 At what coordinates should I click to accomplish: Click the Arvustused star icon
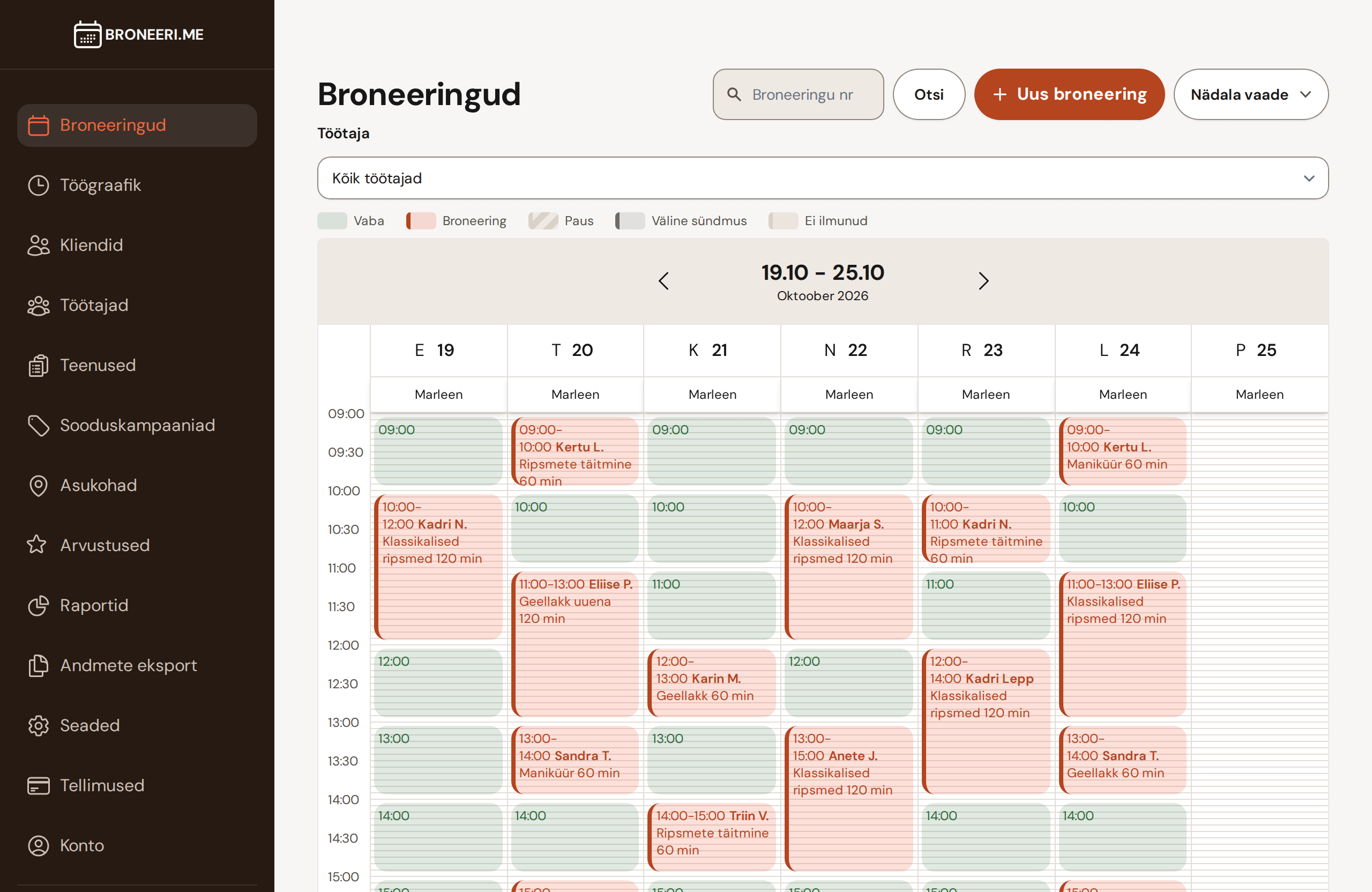37,545
